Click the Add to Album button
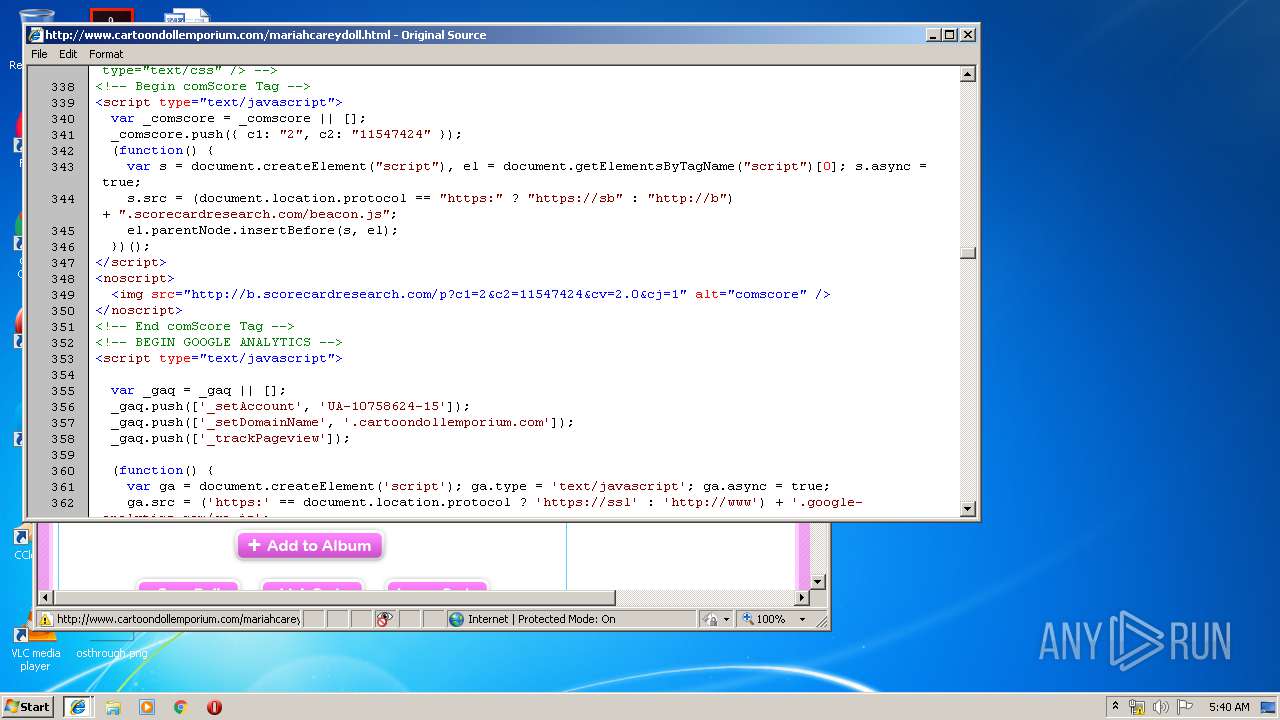Image resolution: width=1280 pixels, height=720 pixels. (310, 546)
